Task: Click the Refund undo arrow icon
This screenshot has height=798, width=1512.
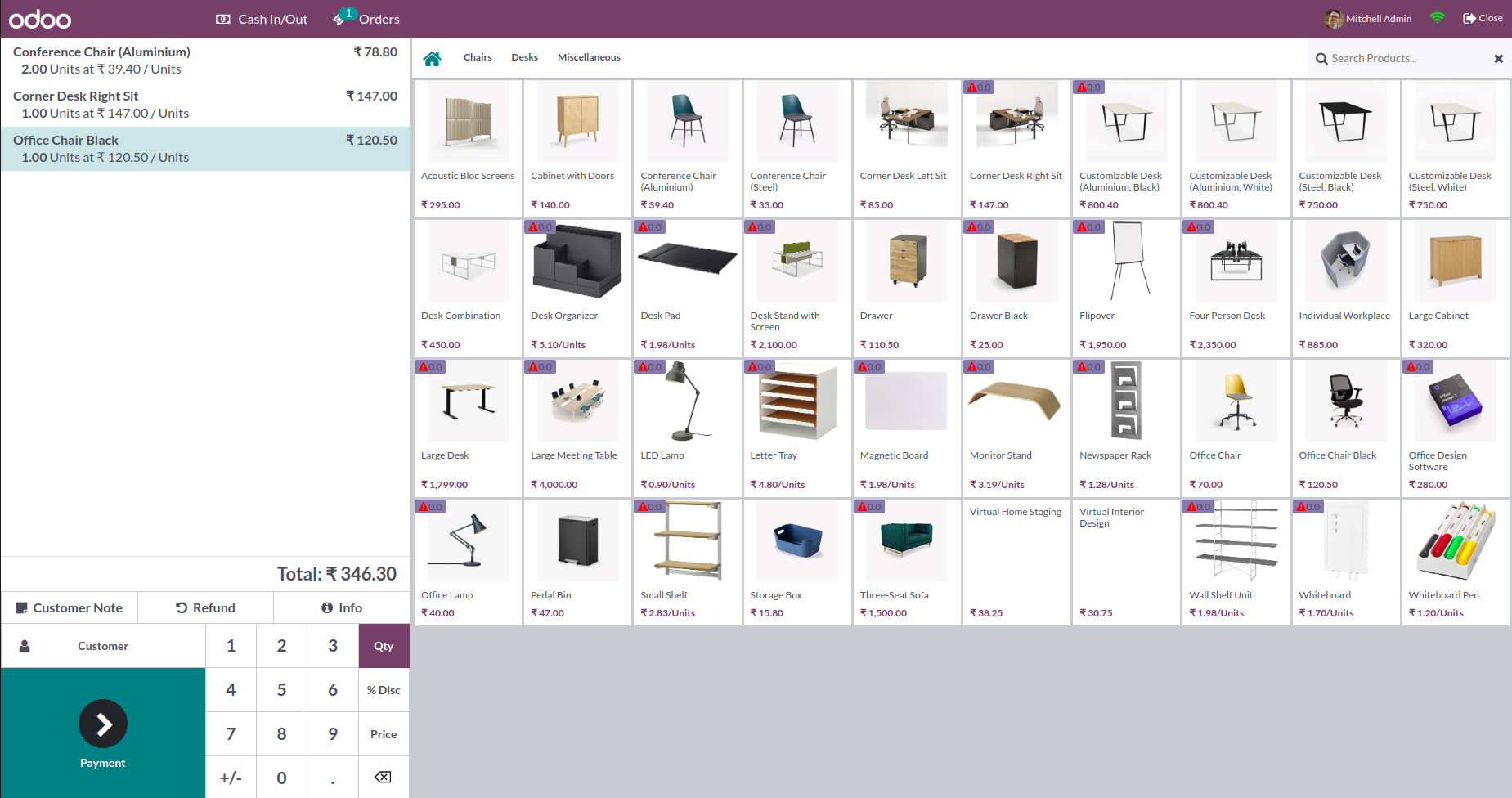Action: 182,607
